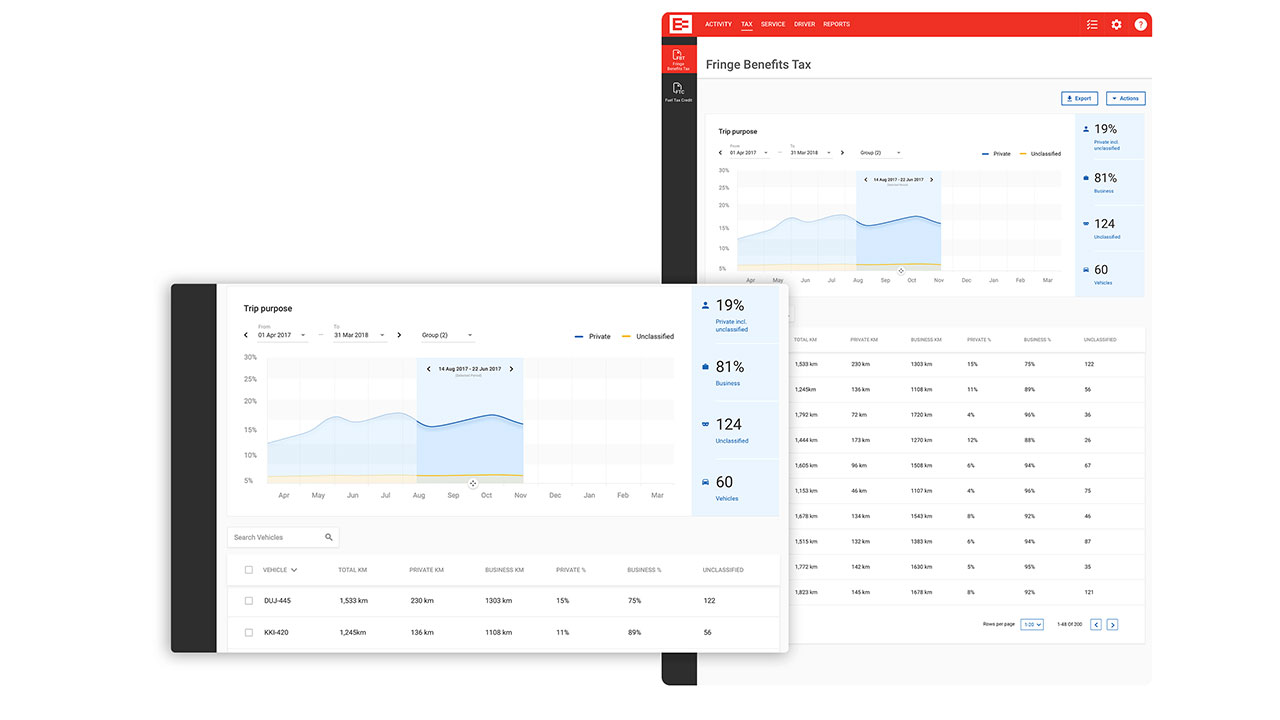Viewport: 1280px width, 720px height.
Task: Select Fringe Benefits Tax sidebar icon
Action: click(679, 59)
